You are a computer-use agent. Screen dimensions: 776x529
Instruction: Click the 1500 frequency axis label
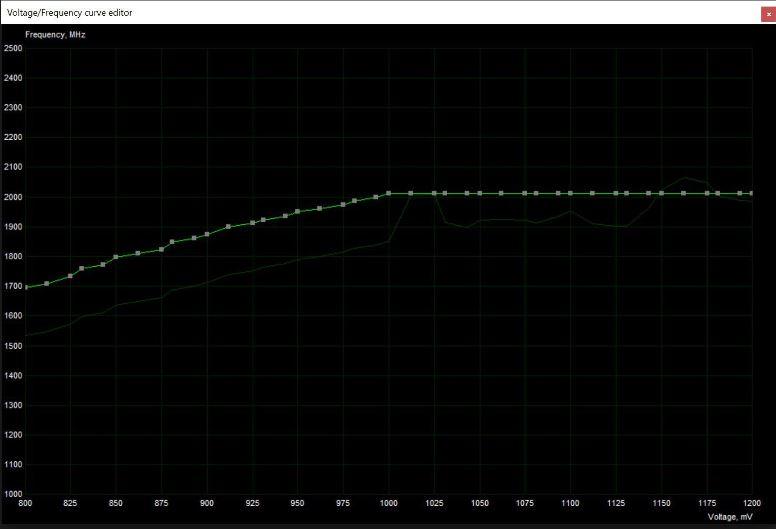pyautogui.click(x=13, y=346)
